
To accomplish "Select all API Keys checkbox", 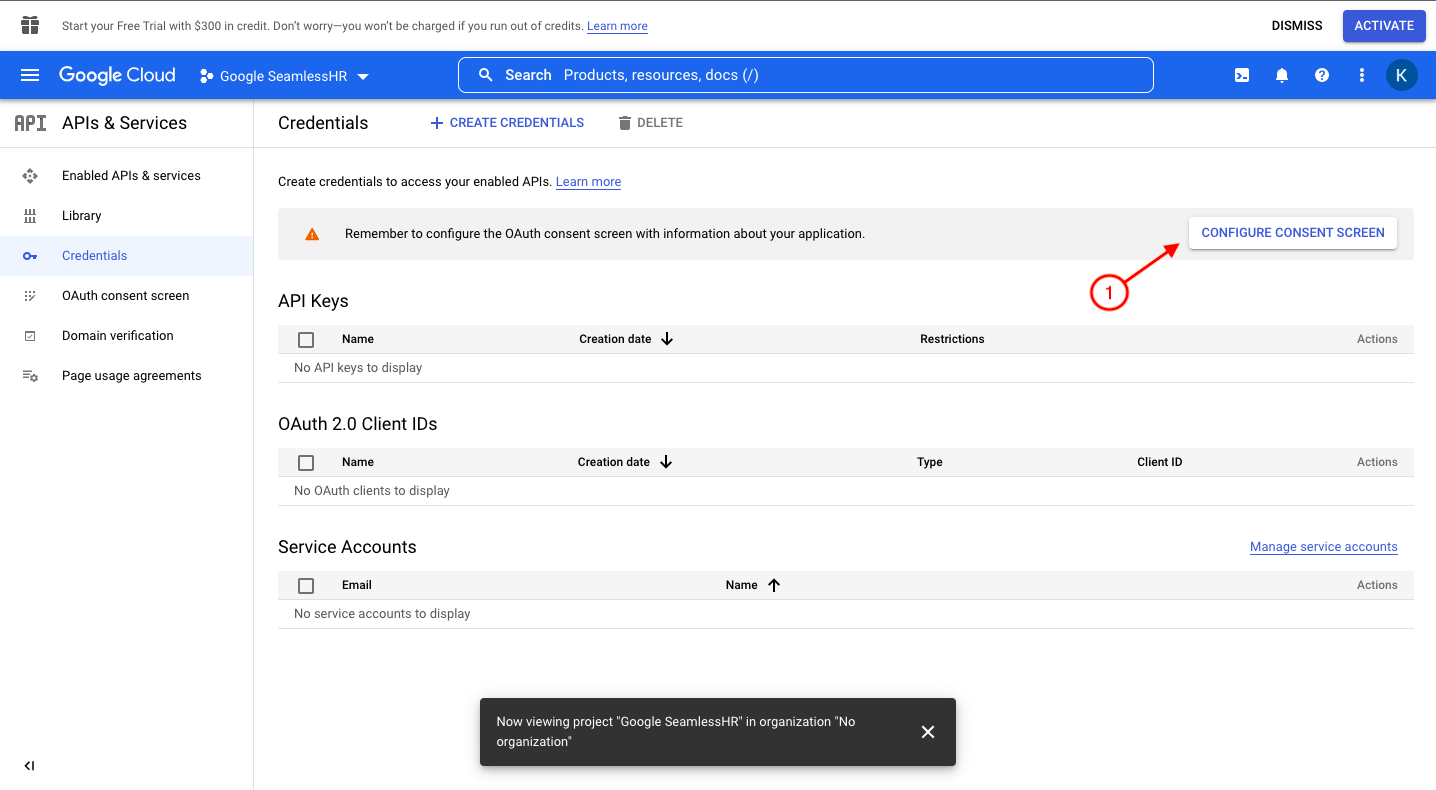I will 306,340.
